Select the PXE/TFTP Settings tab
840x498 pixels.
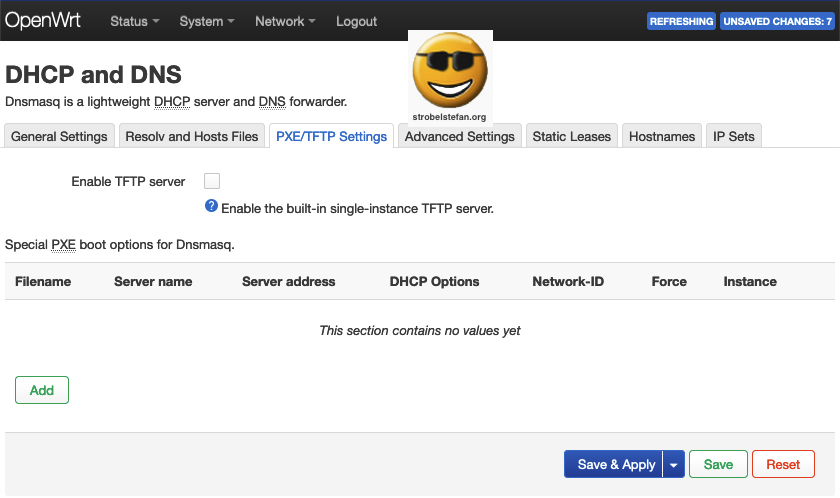(x=331, y=136)
